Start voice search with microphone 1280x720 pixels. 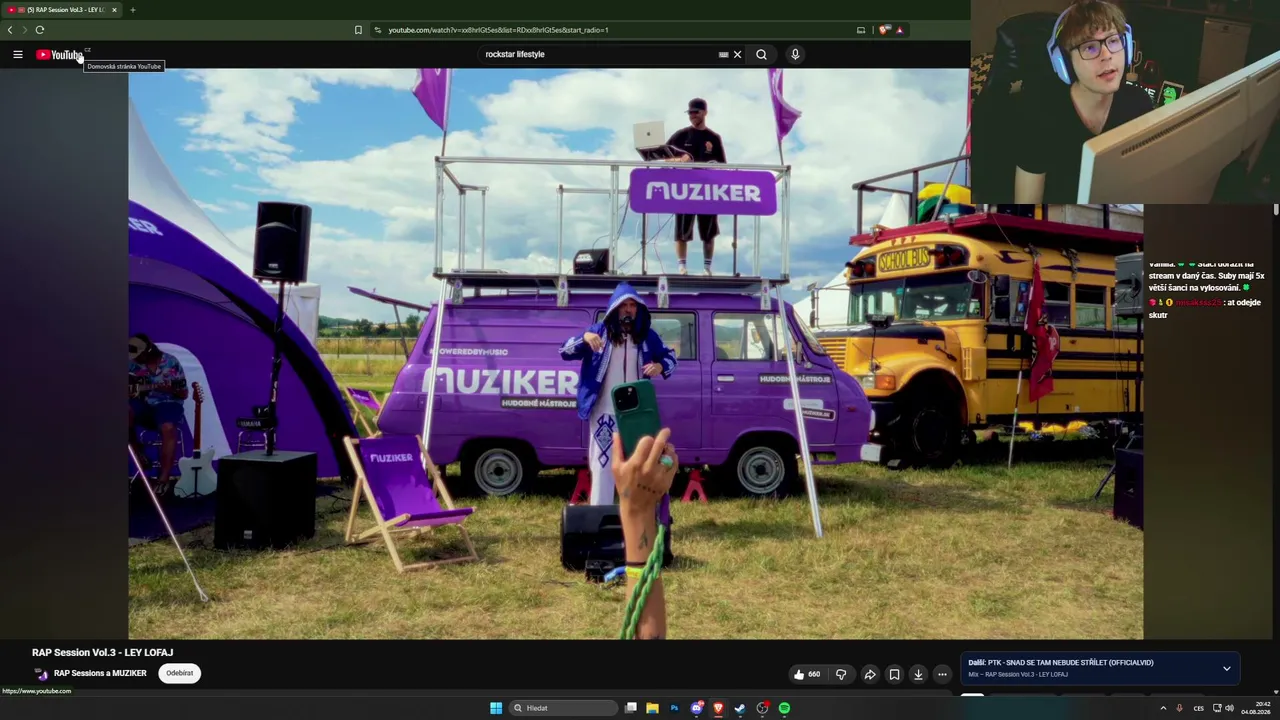[x=795, y=55]
